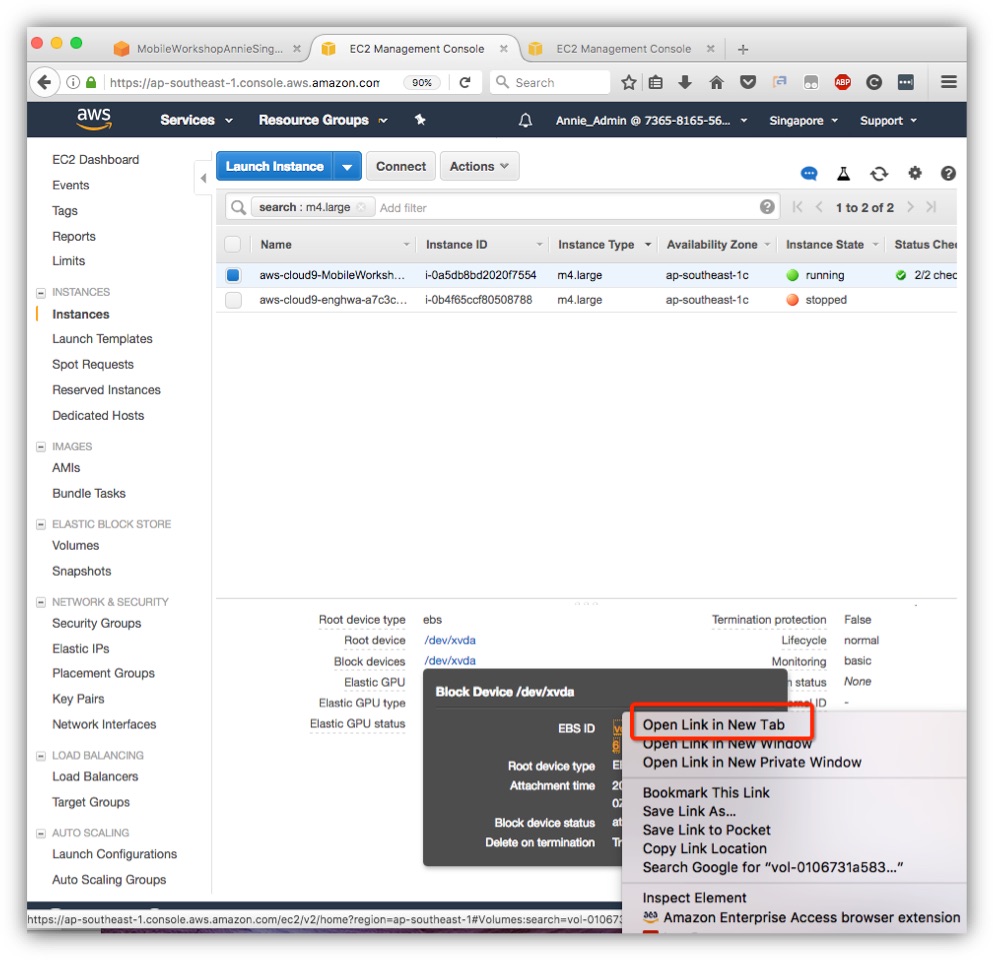Click the Pocket toolbar icon
This screenshot has width=993, height=960.
pyautogui.click(x=748, y=82)
